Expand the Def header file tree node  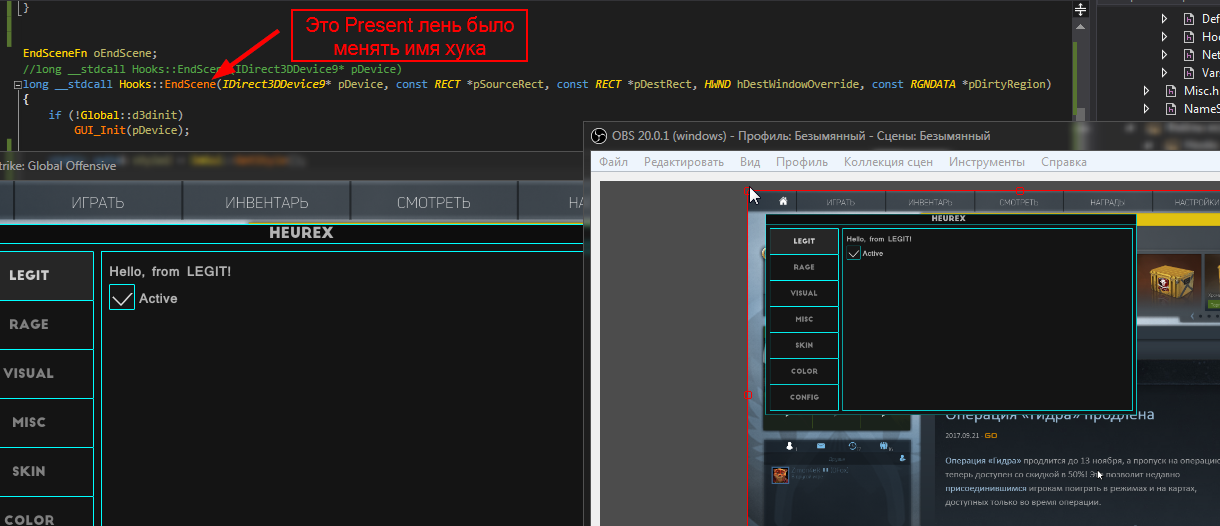1165,19
